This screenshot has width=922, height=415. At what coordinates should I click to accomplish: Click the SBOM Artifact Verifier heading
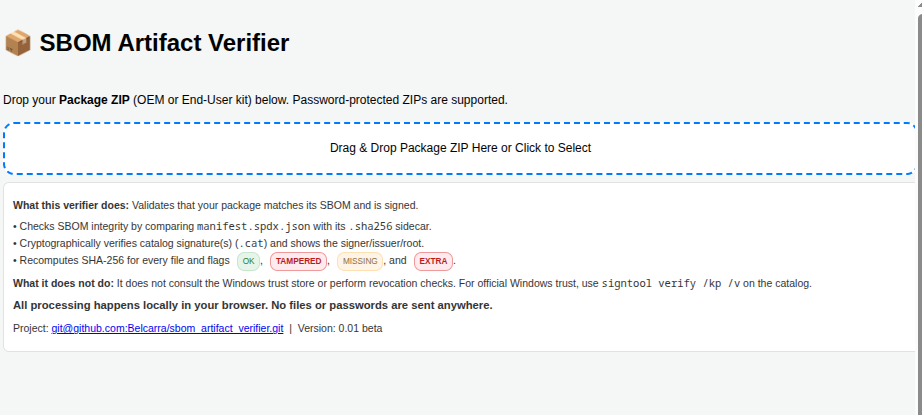164,43
